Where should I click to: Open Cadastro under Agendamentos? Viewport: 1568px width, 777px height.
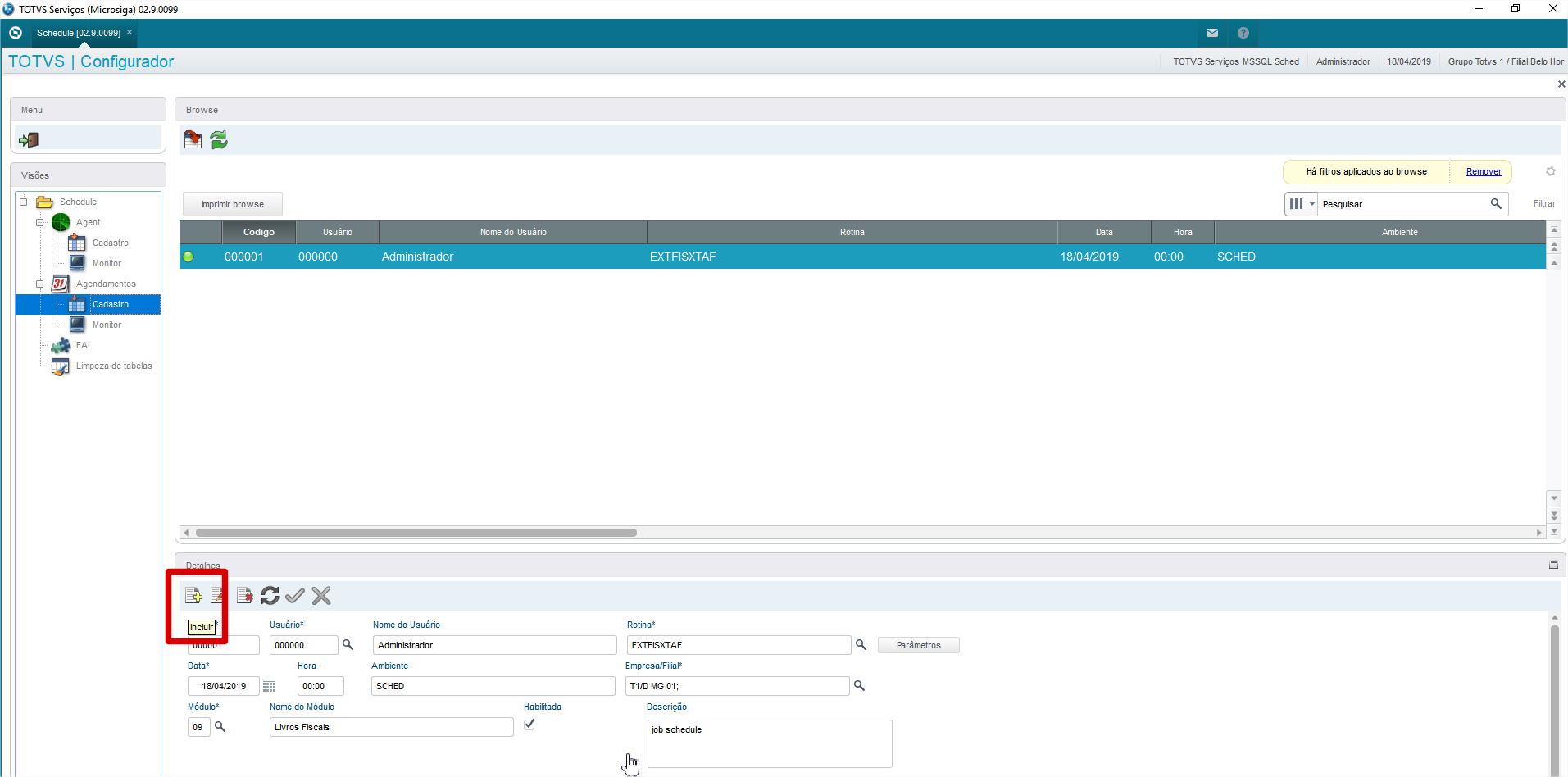[110, 304]
